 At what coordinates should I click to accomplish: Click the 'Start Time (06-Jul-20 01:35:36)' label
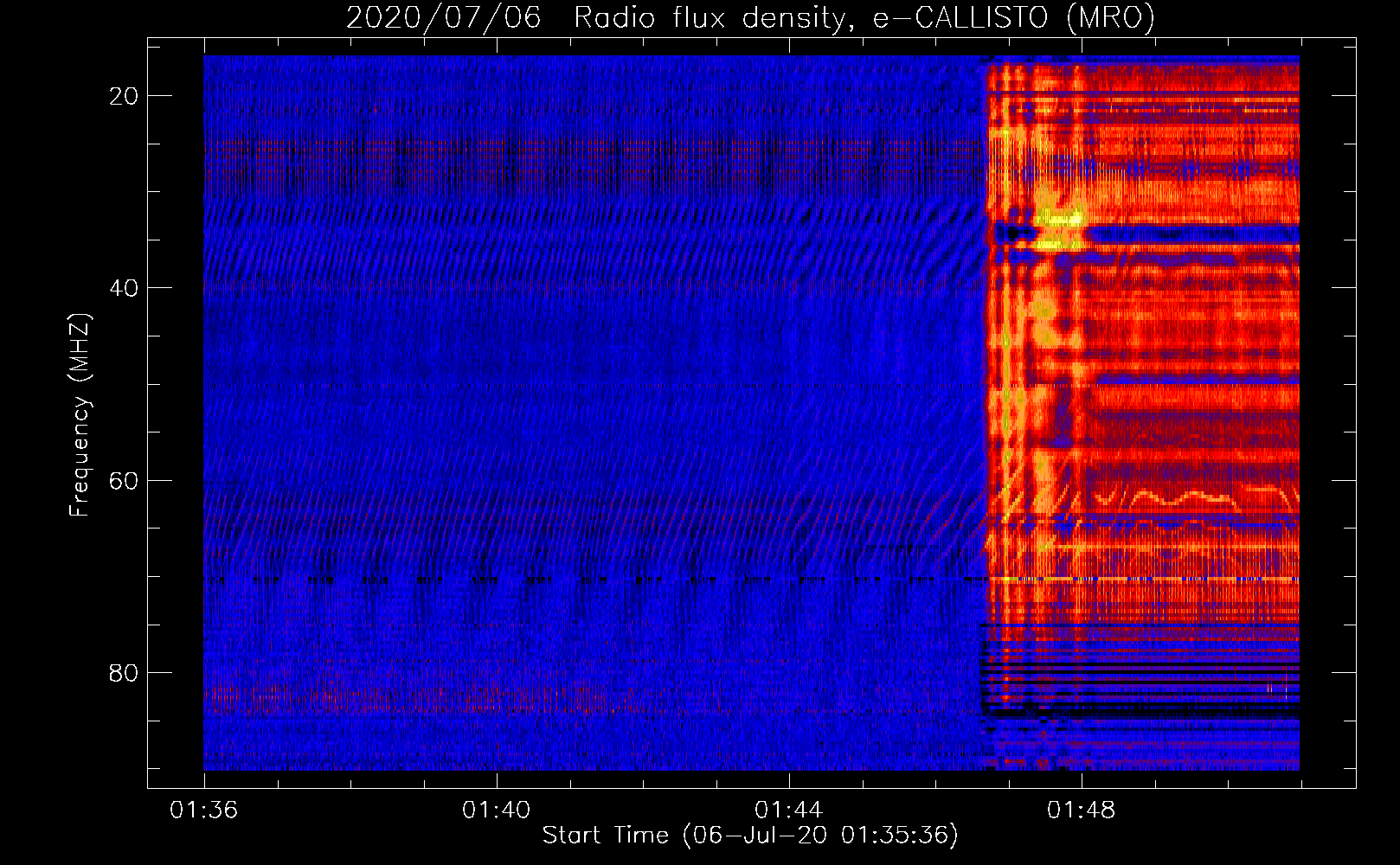tap(750, 836)
